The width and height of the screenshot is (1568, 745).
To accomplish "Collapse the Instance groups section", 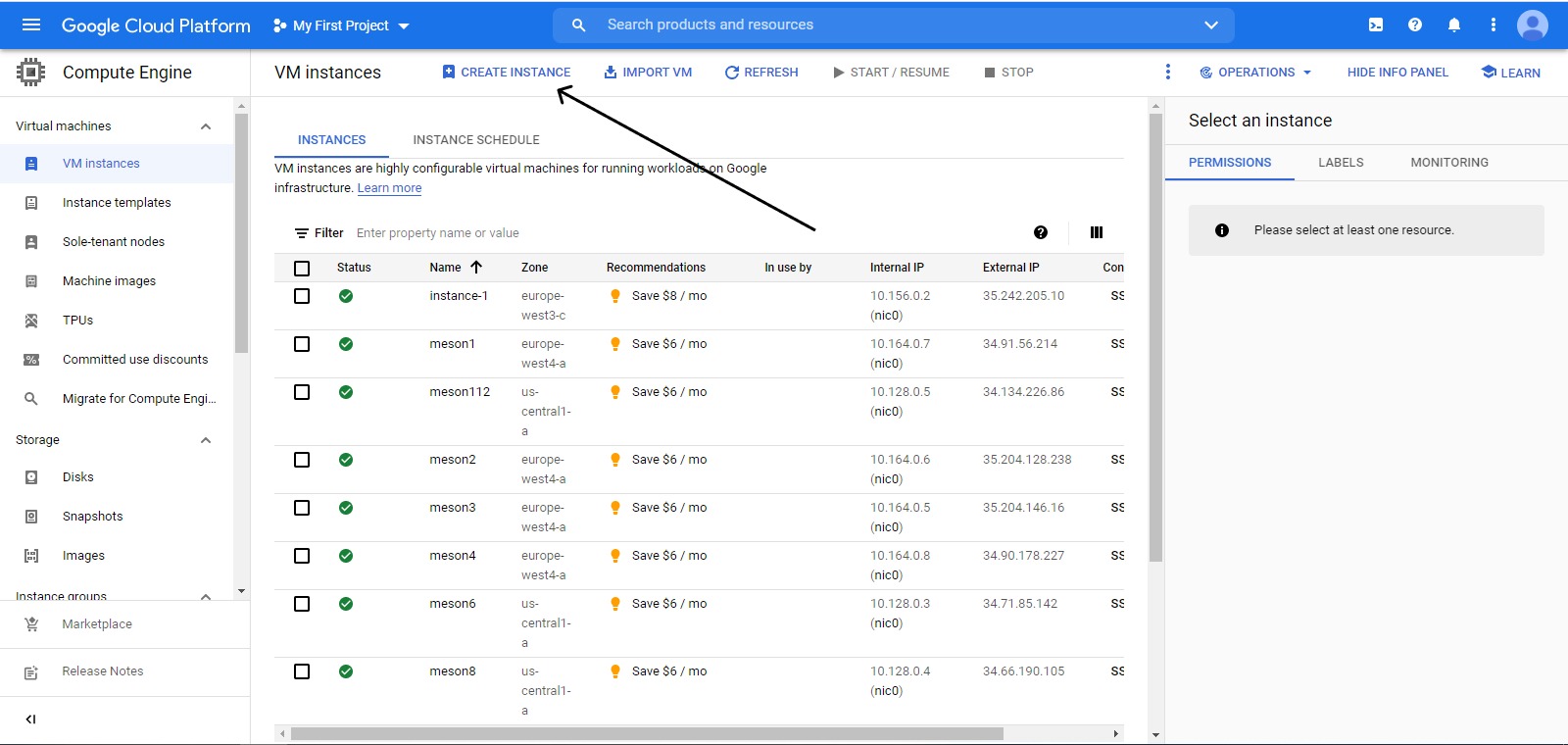I will coord(206,596).
